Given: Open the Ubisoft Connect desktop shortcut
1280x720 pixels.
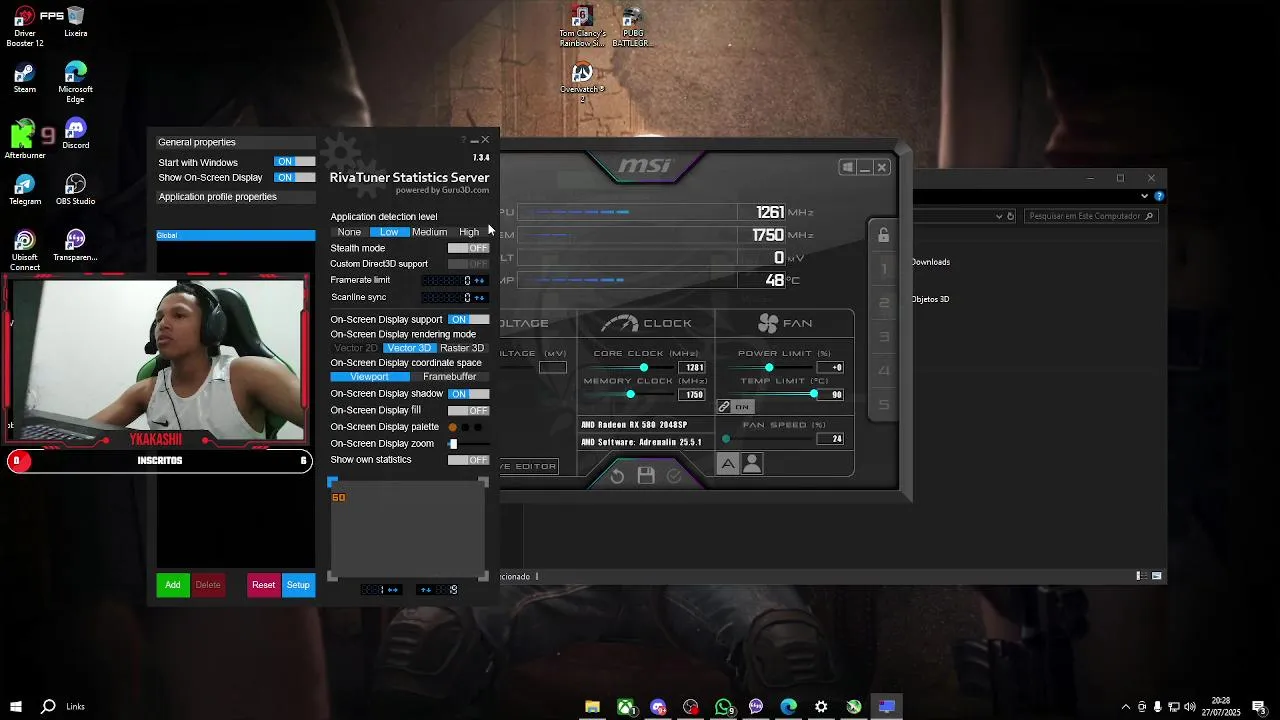Looking at the screenshot, I should pos(25,250).
